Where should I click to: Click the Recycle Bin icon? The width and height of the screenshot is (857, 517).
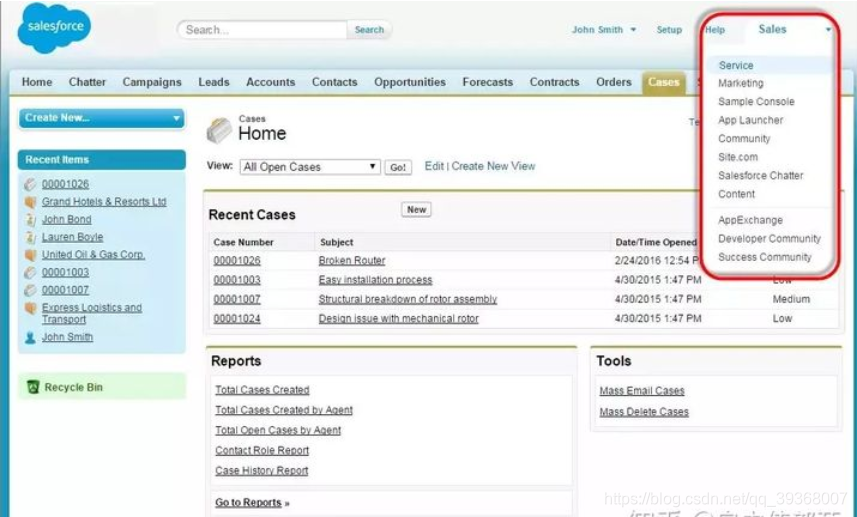pyautogui.click(x=33, y=387)
